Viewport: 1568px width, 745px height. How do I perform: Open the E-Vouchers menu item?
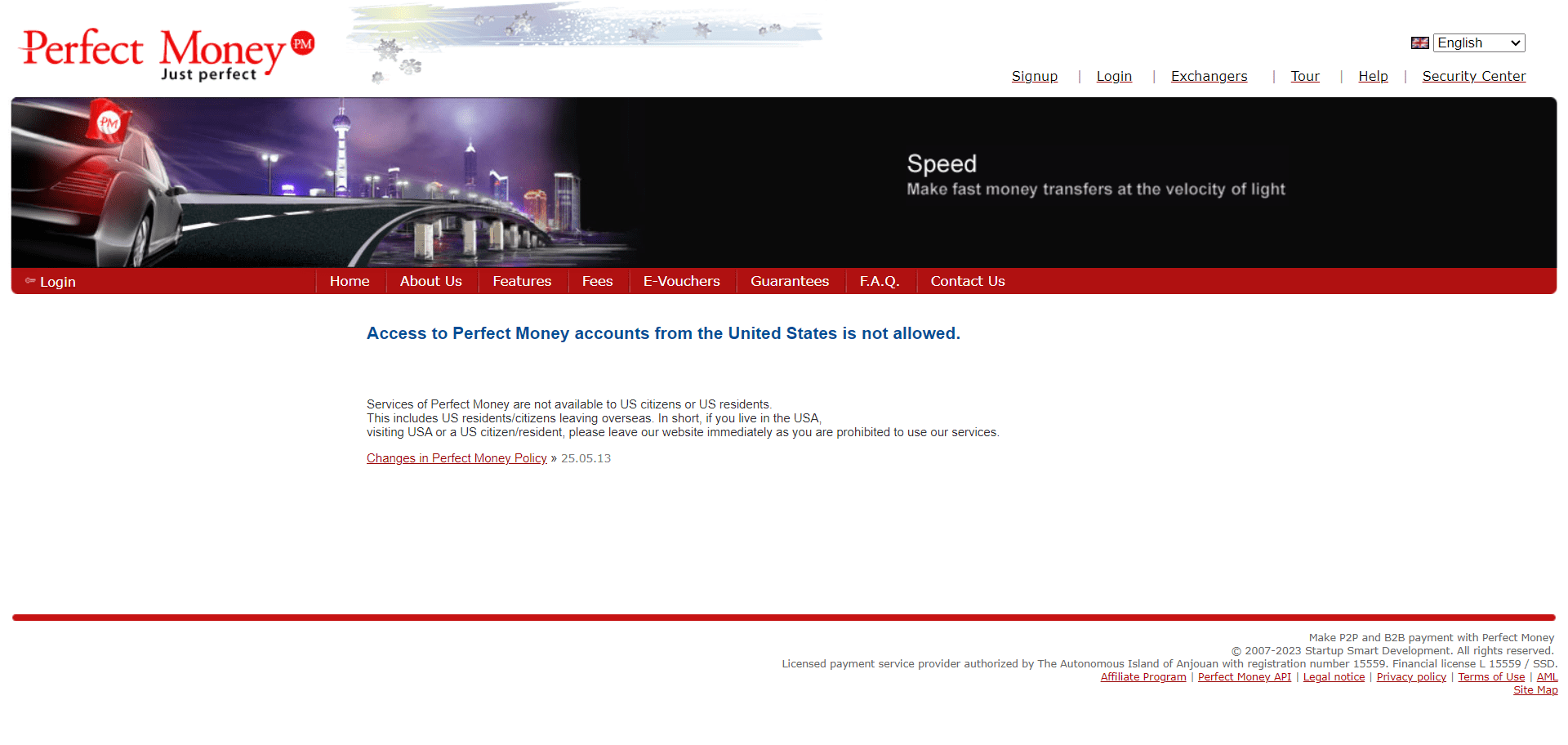pyautogui.click(x=681, y=281)
